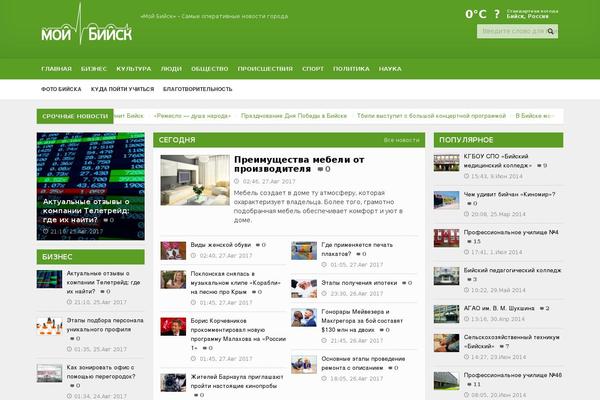The height and width of the screenshot is (400, 600).
Task: Open popular item Бийский педагогический колледж
Action: pyautogui.click(x=512, y=270)
